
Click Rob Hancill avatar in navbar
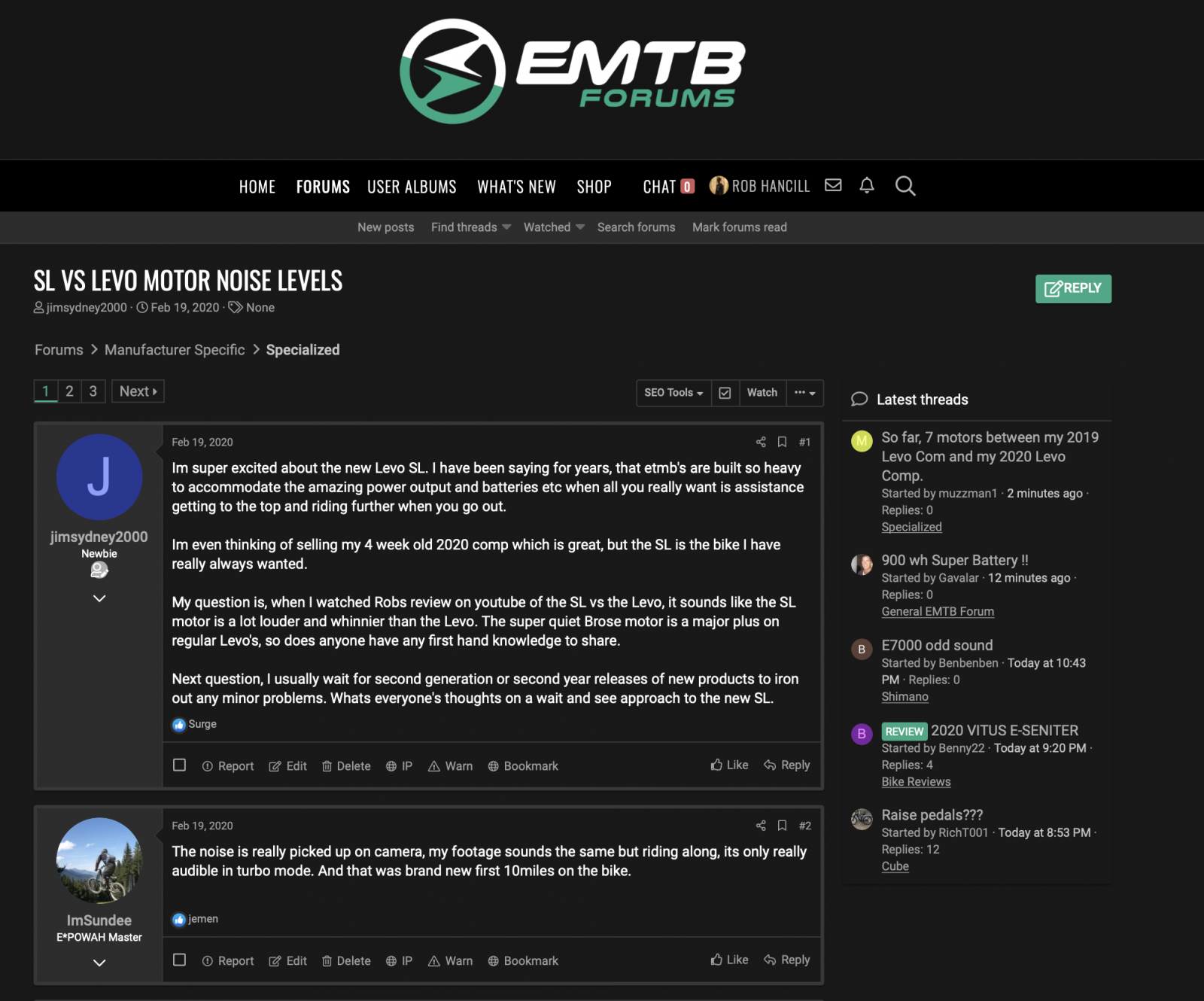click(x=719, y=185)
